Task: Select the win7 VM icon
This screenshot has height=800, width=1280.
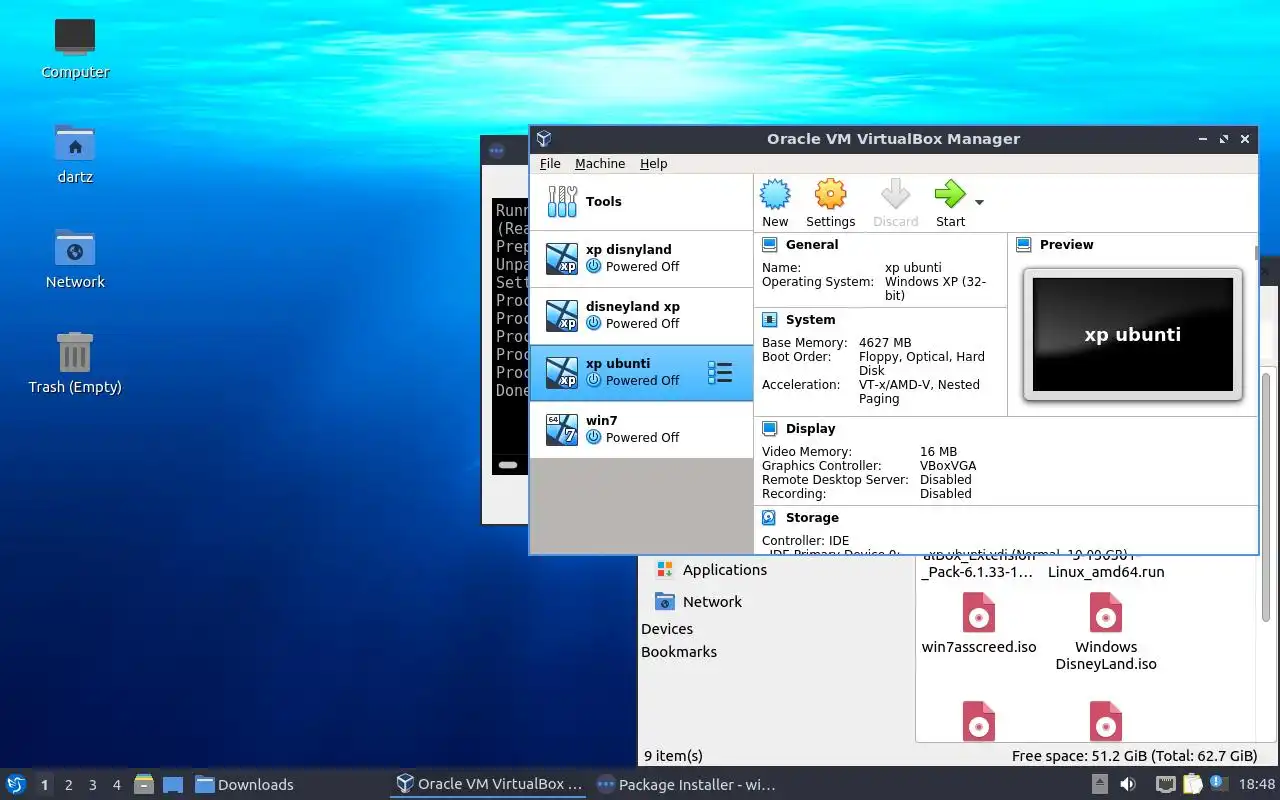Action: [562, 429]
